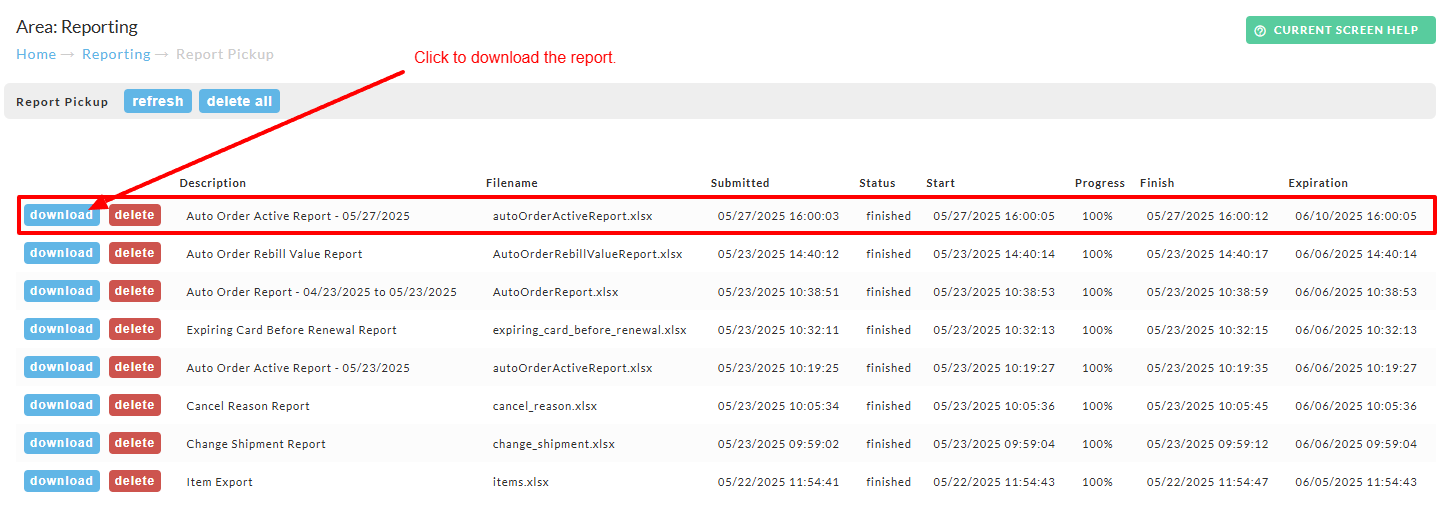Image resolution: width=1441 pixels, height=531 pixels.
Task: Click description Change Shipment Report
Action: tap(256, 444)
